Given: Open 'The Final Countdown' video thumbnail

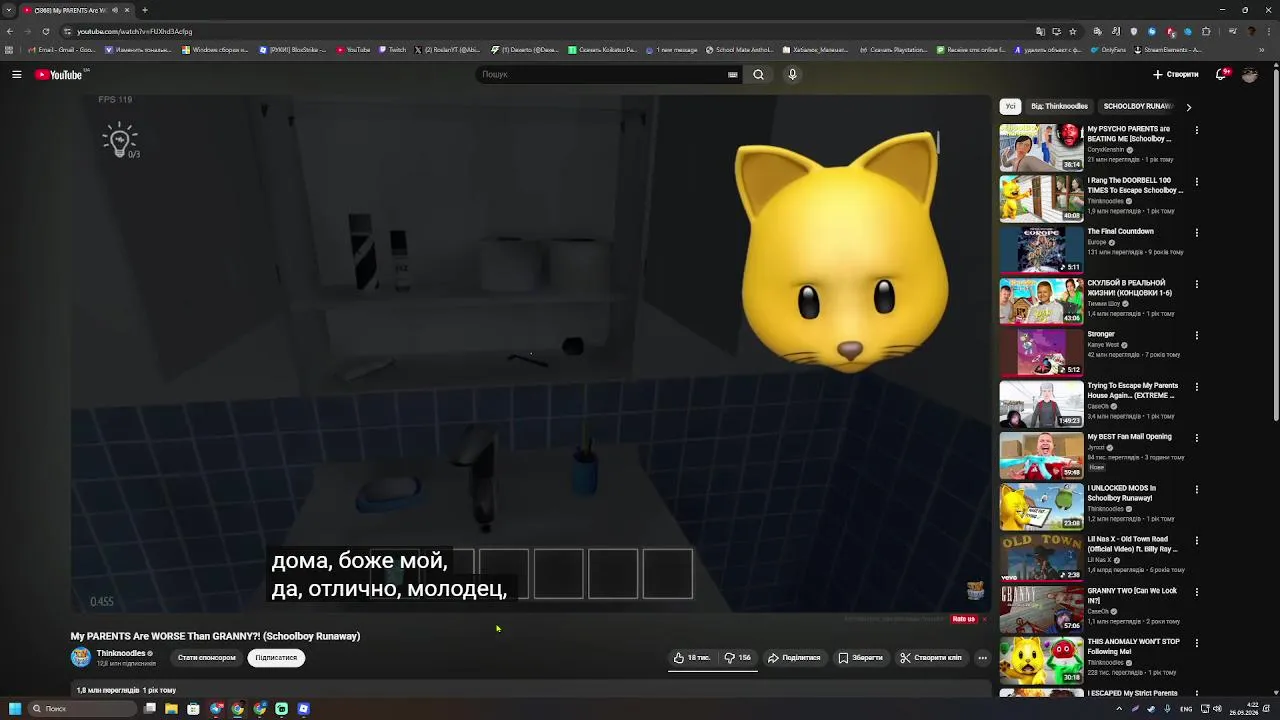Looking at the screenshot, I should (x=1041, y=250).
